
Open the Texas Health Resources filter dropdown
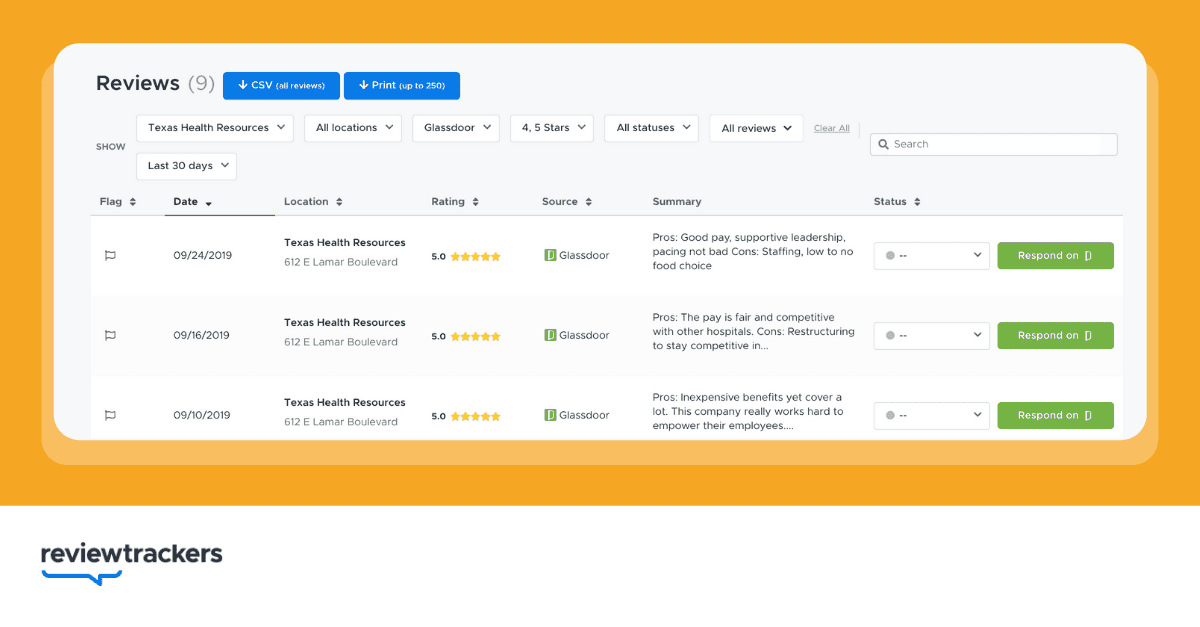[215, 128]
